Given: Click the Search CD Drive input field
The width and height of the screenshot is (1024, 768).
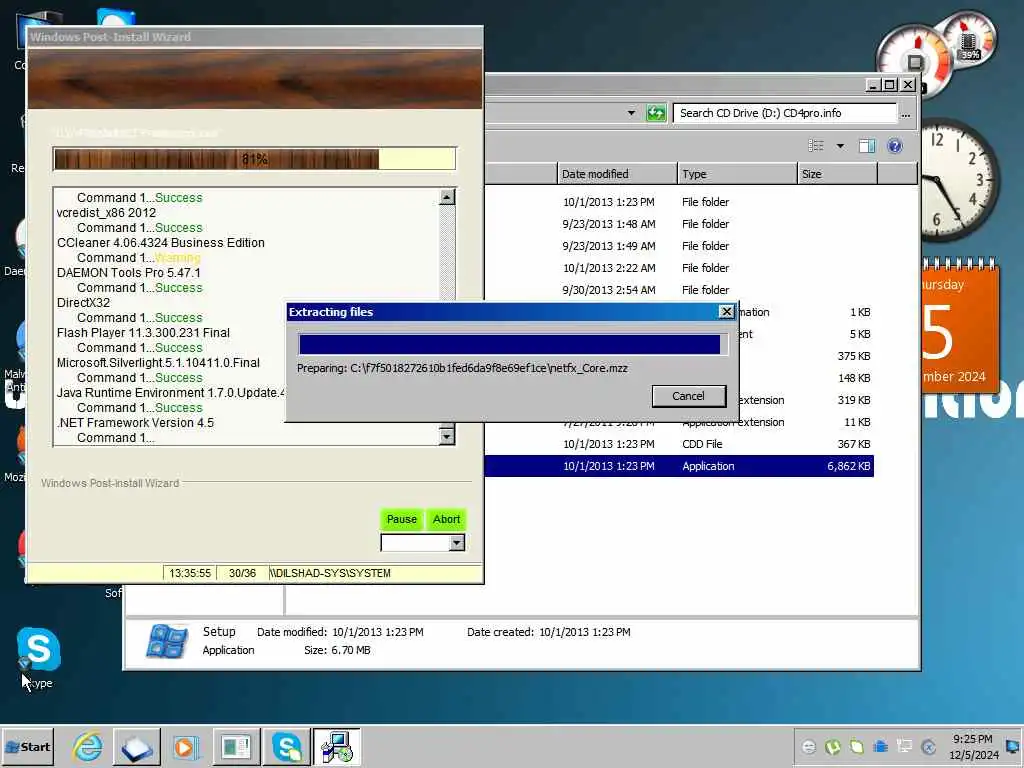Looking at the screenshot, I should pos(785,113).
